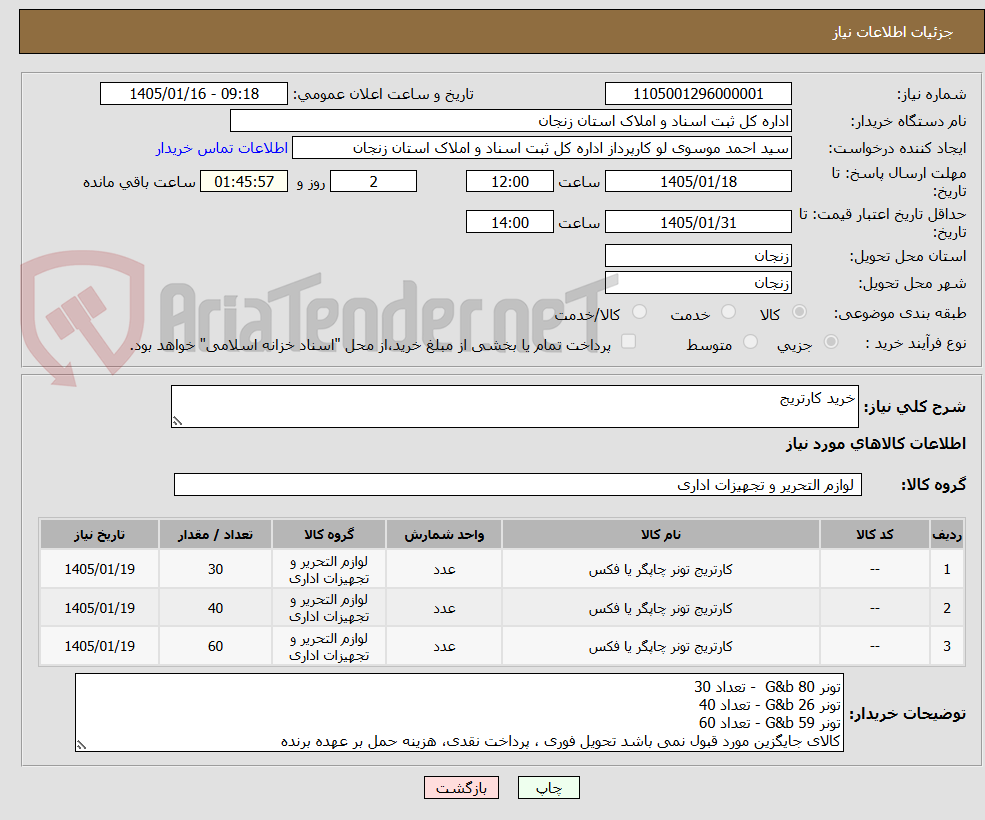Click the buyer organization name field

click(511, 121)
